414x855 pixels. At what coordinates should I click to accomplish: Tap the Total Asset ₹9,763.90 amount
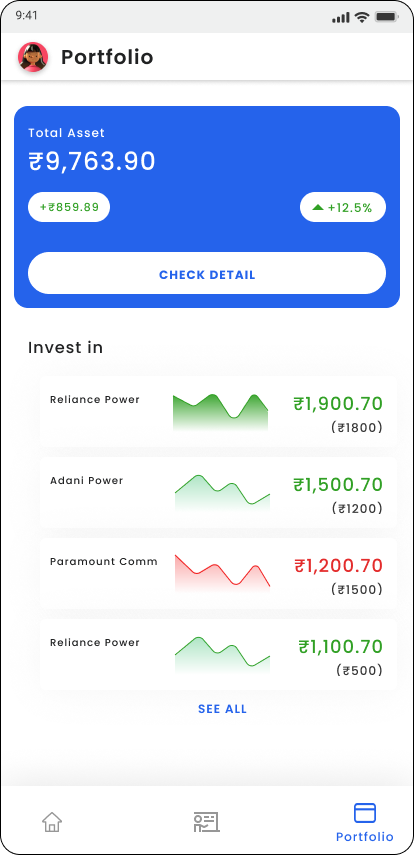coord(92,161)
